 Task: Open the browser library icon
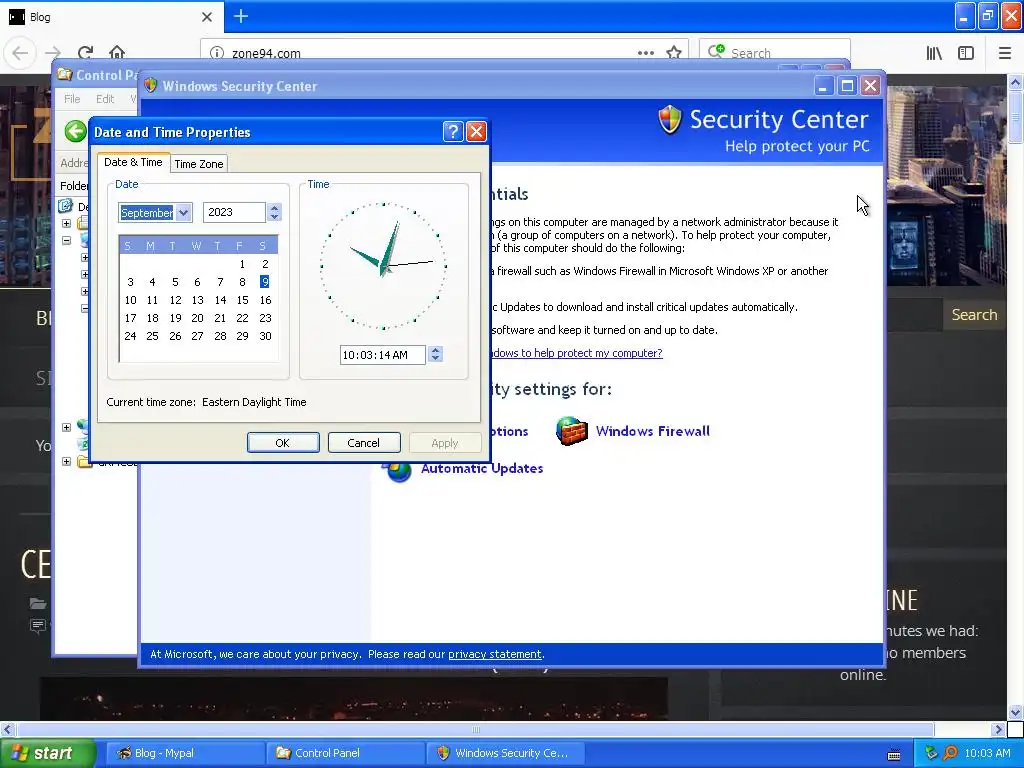tap(935, 53)
